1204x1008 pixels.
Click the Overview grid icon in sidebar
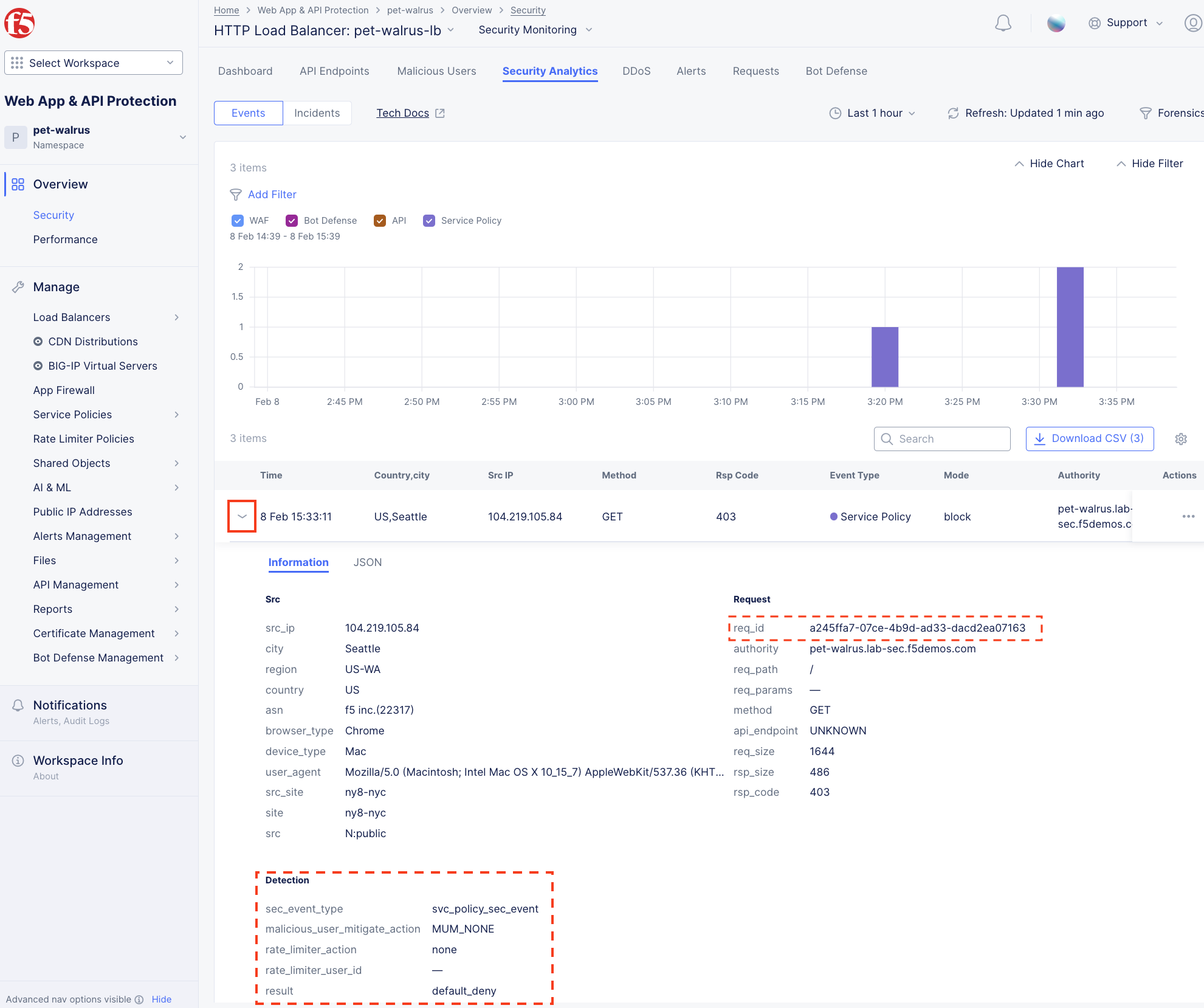click(x=18, y=184)
